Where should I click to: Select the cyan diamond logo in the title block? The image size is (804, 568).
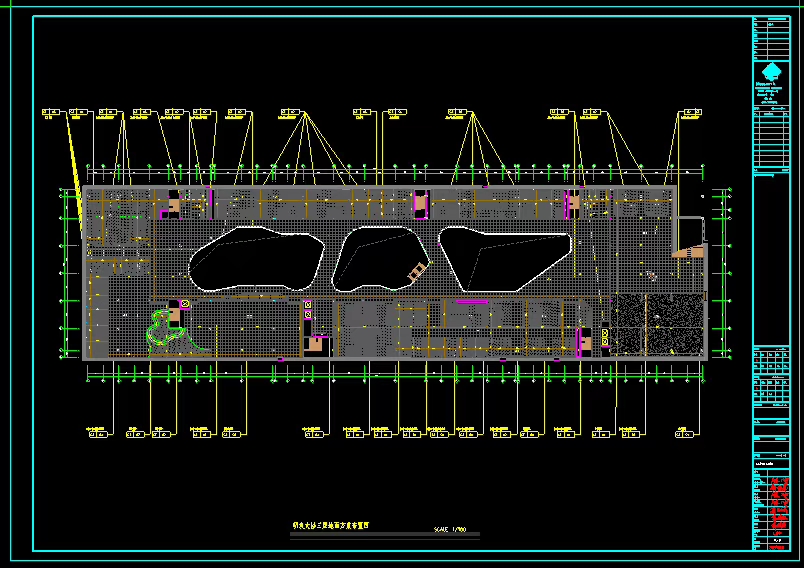coord(771,72)
